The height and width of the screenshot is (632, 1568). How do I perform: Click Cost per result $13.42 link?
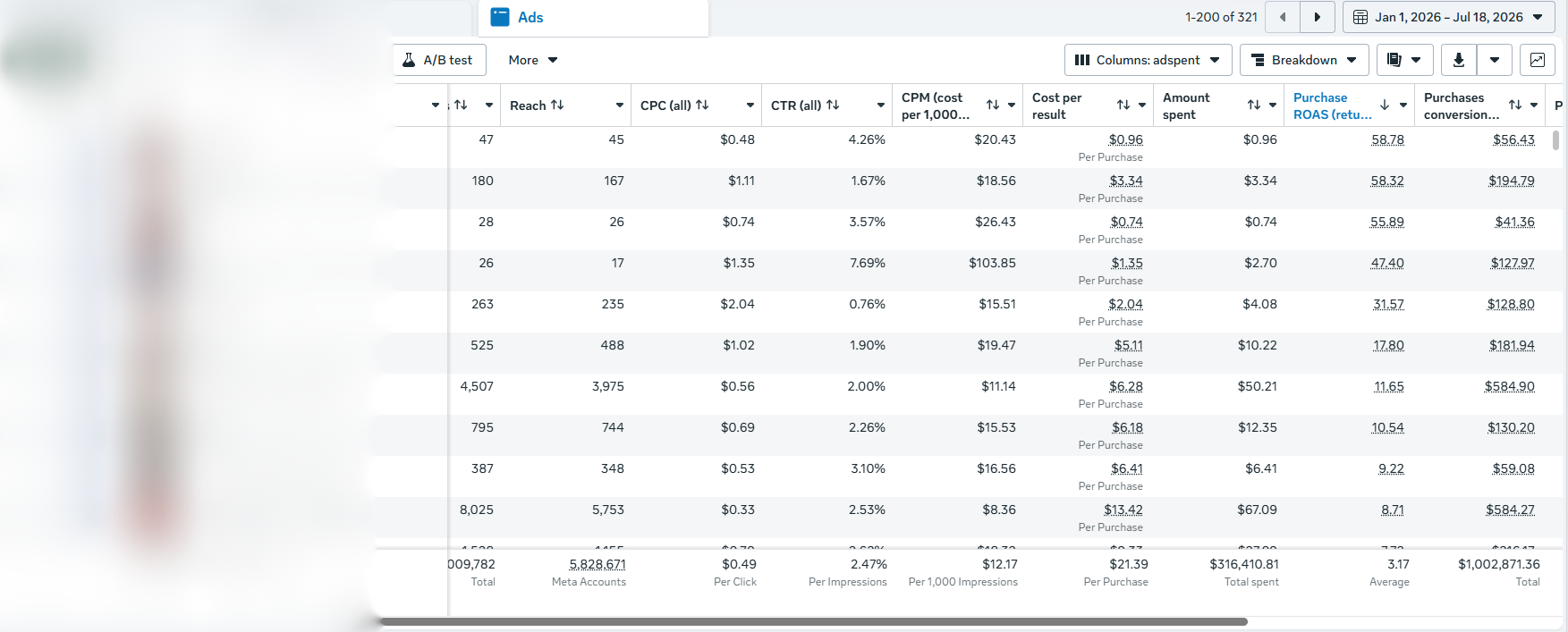(1123, 510)
